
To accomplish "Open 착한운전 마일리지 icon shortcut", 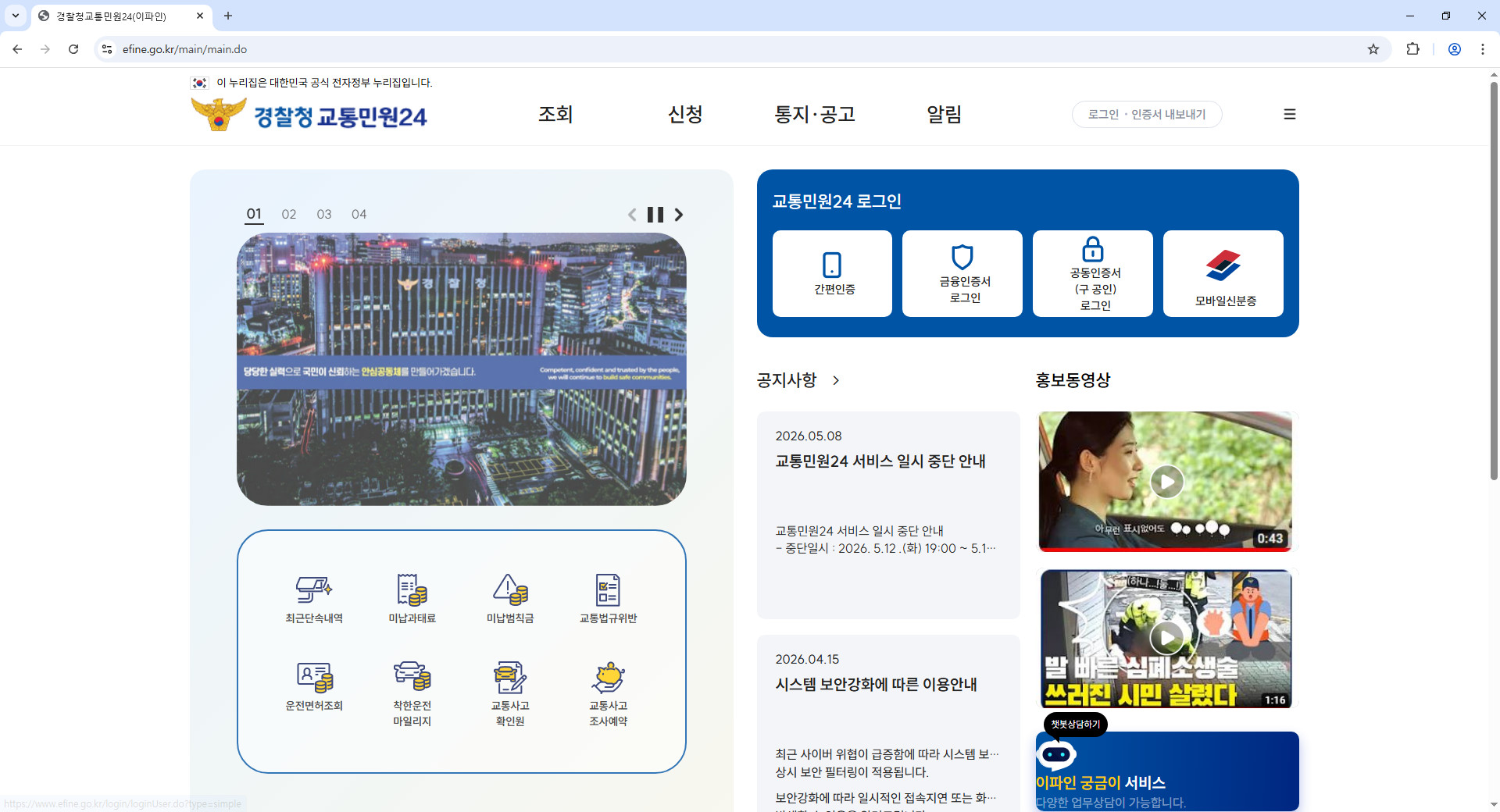I will (x=412, y=694).
